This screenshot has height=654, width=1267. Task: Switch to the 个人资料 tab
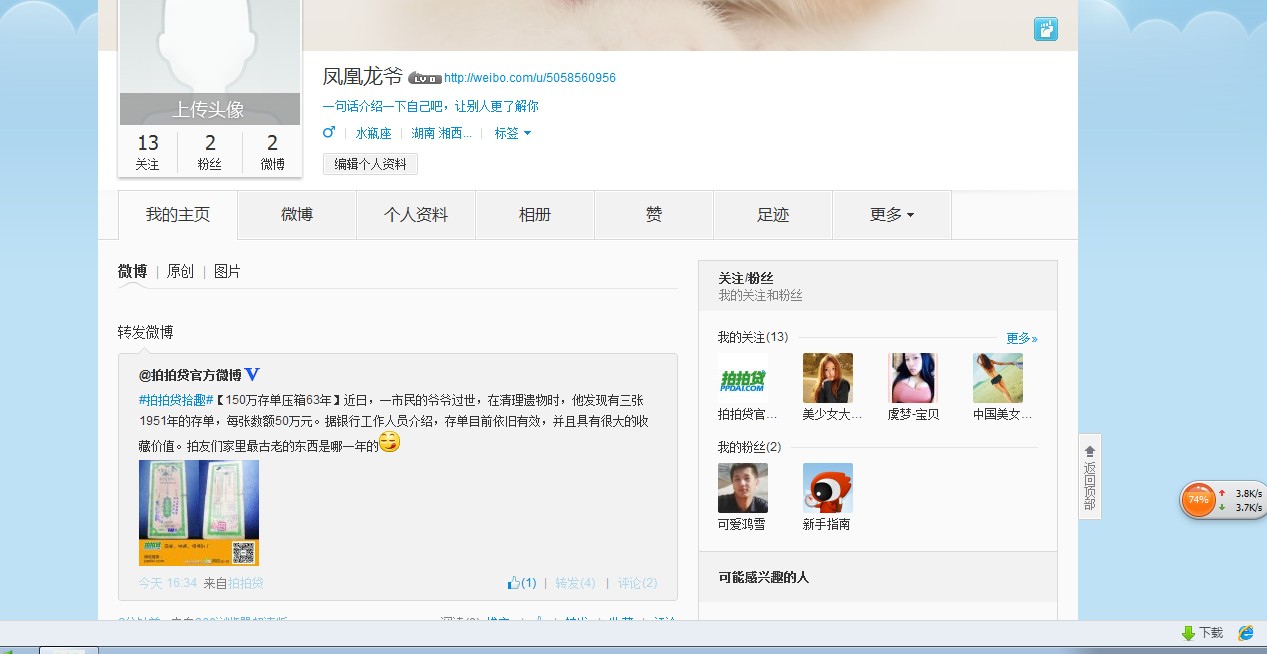(x=416, y=214)
